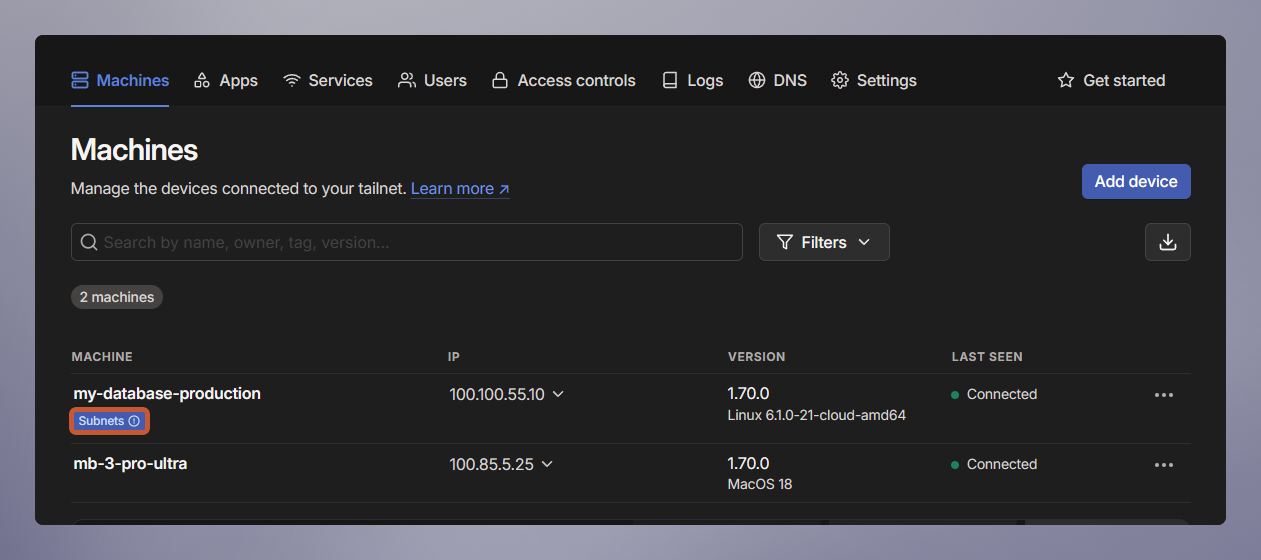
Task: Focus the machine search field
Action: tap(407, 242)
